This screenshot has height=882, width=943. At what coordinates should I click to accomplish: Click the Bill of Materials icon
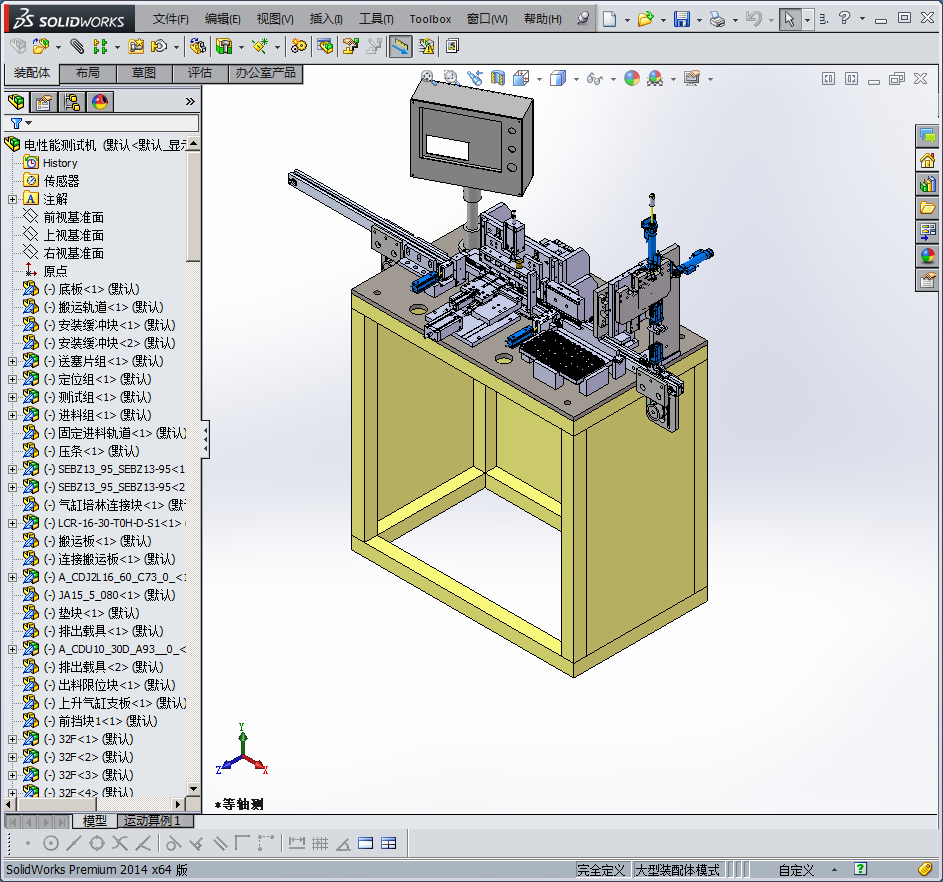[325, 46]
